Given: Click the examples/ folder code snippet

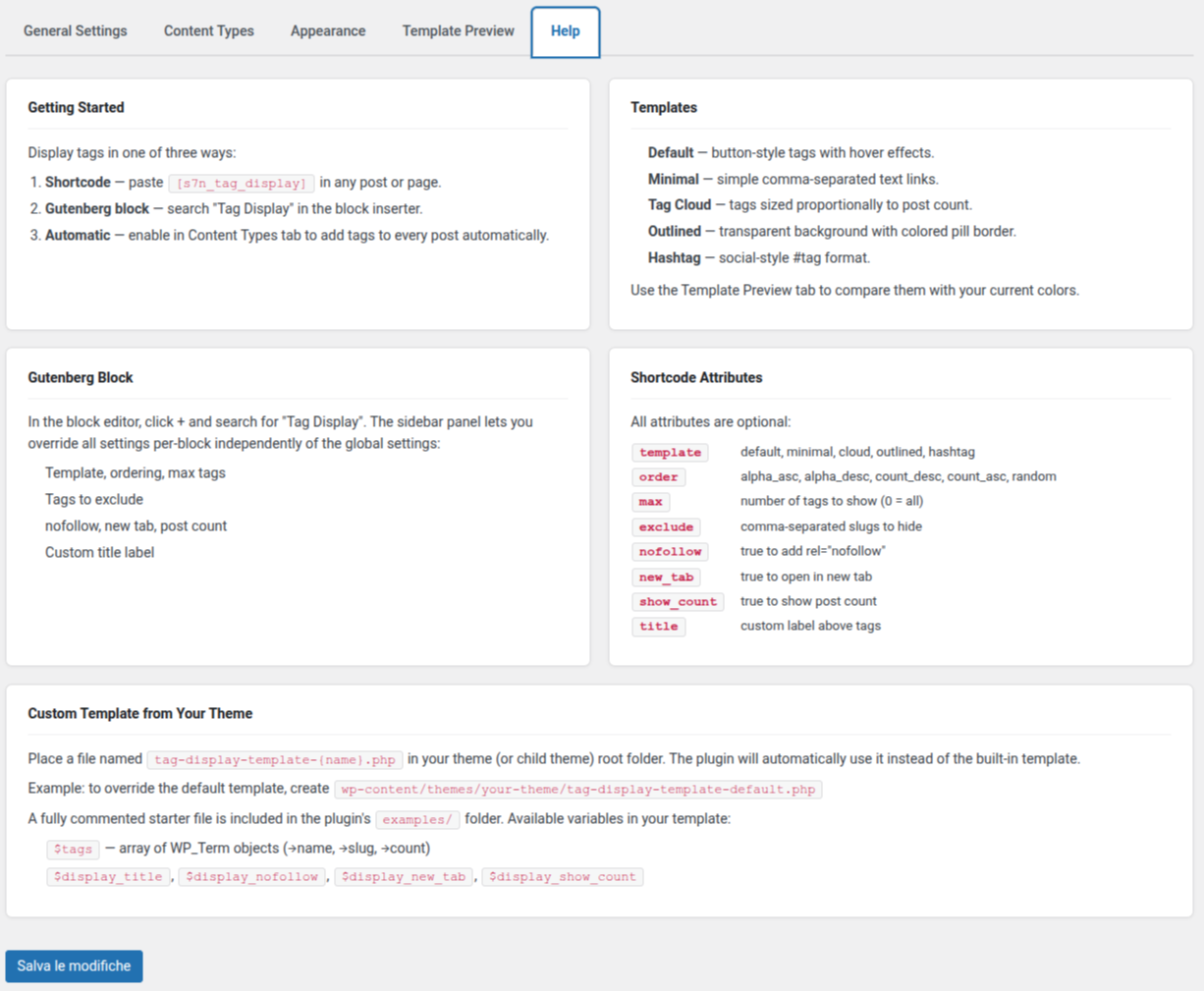Looking at the screenshot, I should 417,819.
